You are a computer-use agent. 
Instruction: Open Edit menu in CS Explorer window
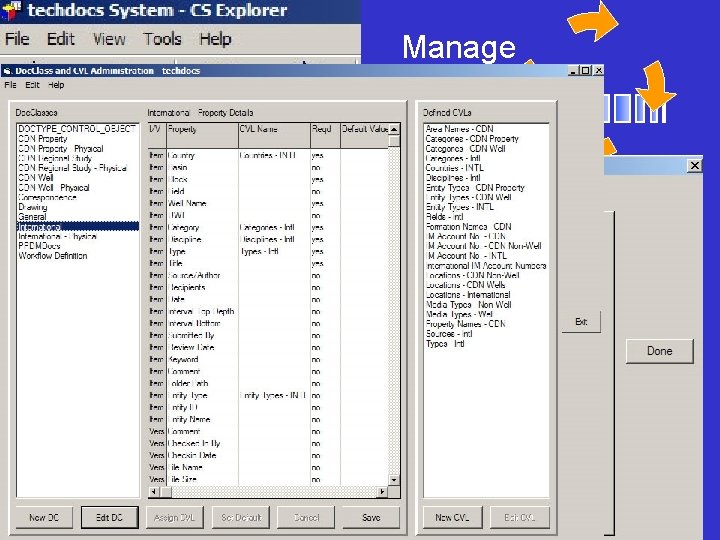pyautogui.click(x=61, y=39)
